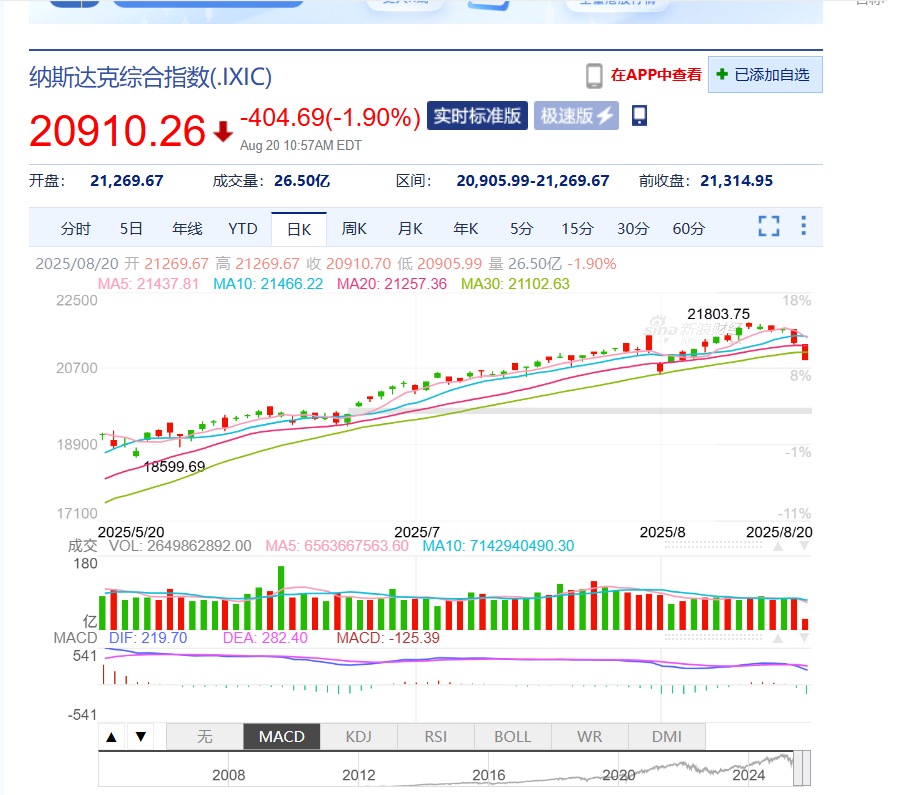Click the fullscreen chart icon
This screenshot has width=911, height=795.
click(769, 226)
